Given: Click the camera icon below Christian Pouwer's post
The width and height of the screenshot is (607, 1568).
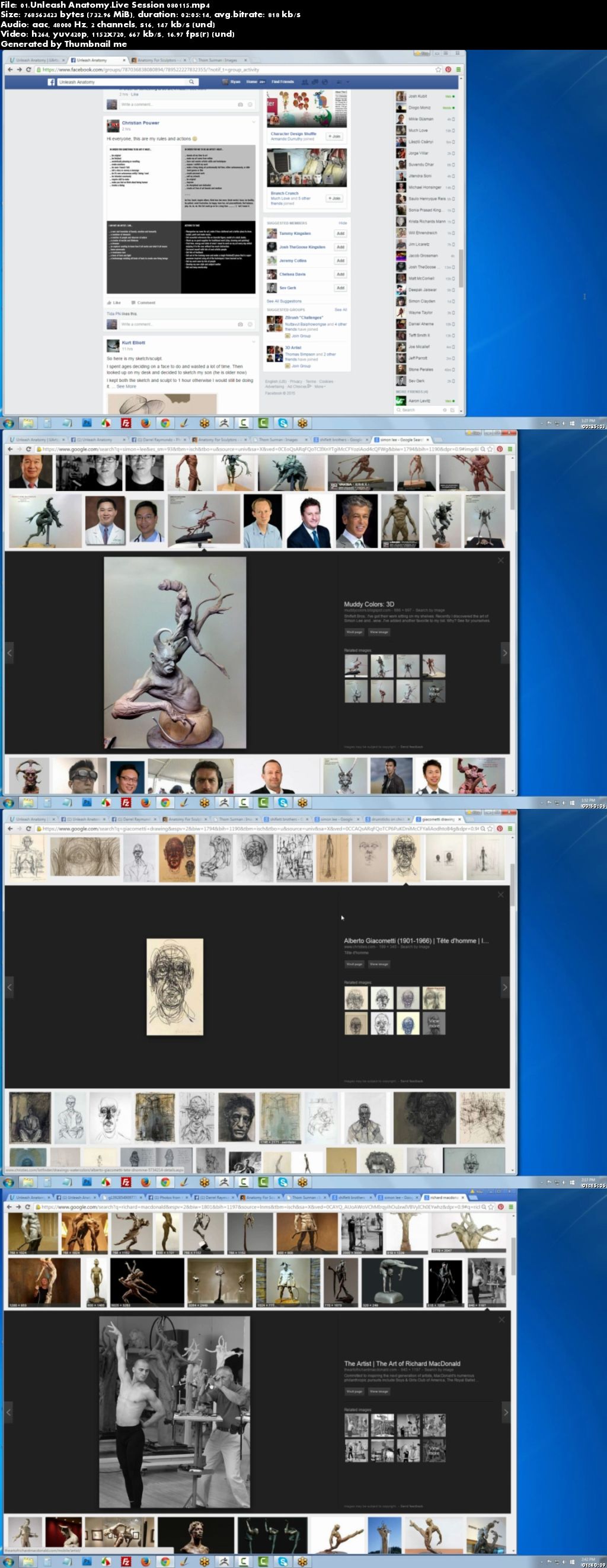Looking at the screenshot, I should (x=240, y=324).
